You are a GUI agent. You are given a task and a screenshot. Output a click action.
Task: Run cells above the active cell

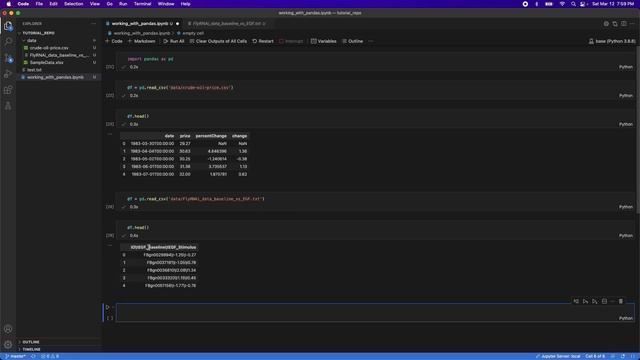[x=585, y=301]
